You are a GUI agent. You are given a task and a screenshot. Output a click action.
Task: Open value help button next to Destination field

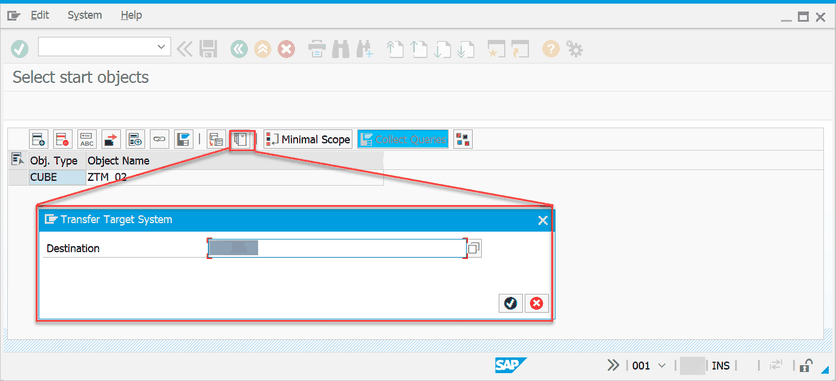click(x=474, y=248)
